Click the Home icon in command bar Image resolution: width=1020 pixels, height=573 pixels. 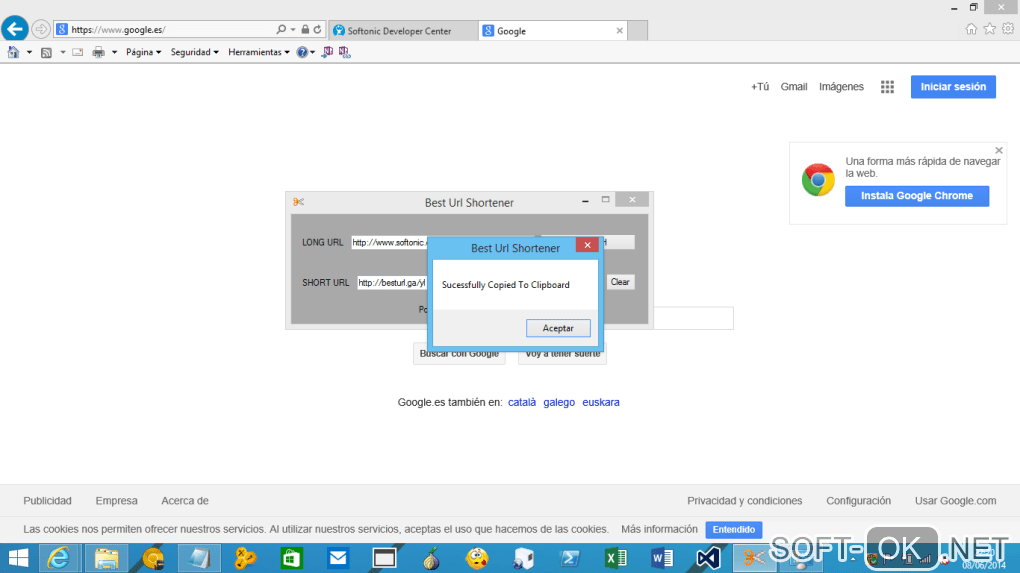(x=13, y=52)
